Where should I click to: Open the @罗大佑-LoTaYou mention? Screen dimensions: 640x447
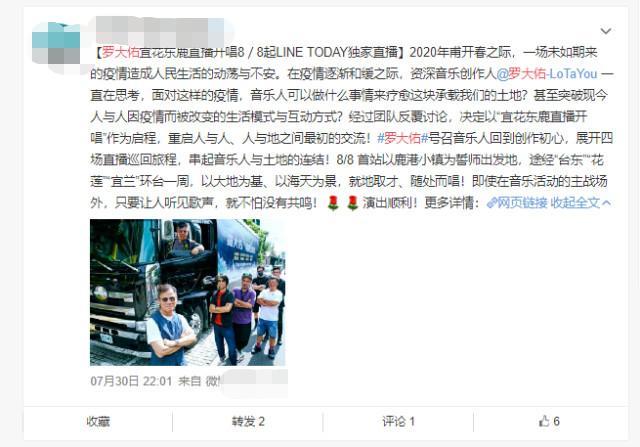tap(547, 74)
